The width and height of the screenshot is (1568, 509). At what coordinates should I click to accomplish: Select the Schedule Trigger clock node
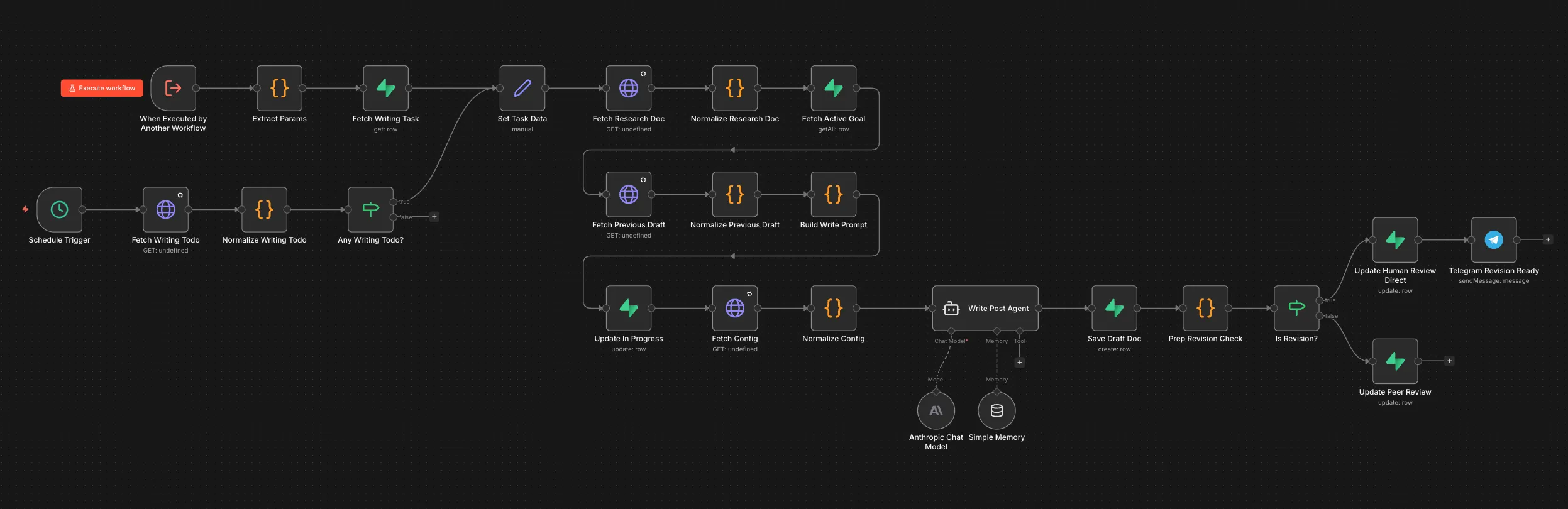click(59, 209)
